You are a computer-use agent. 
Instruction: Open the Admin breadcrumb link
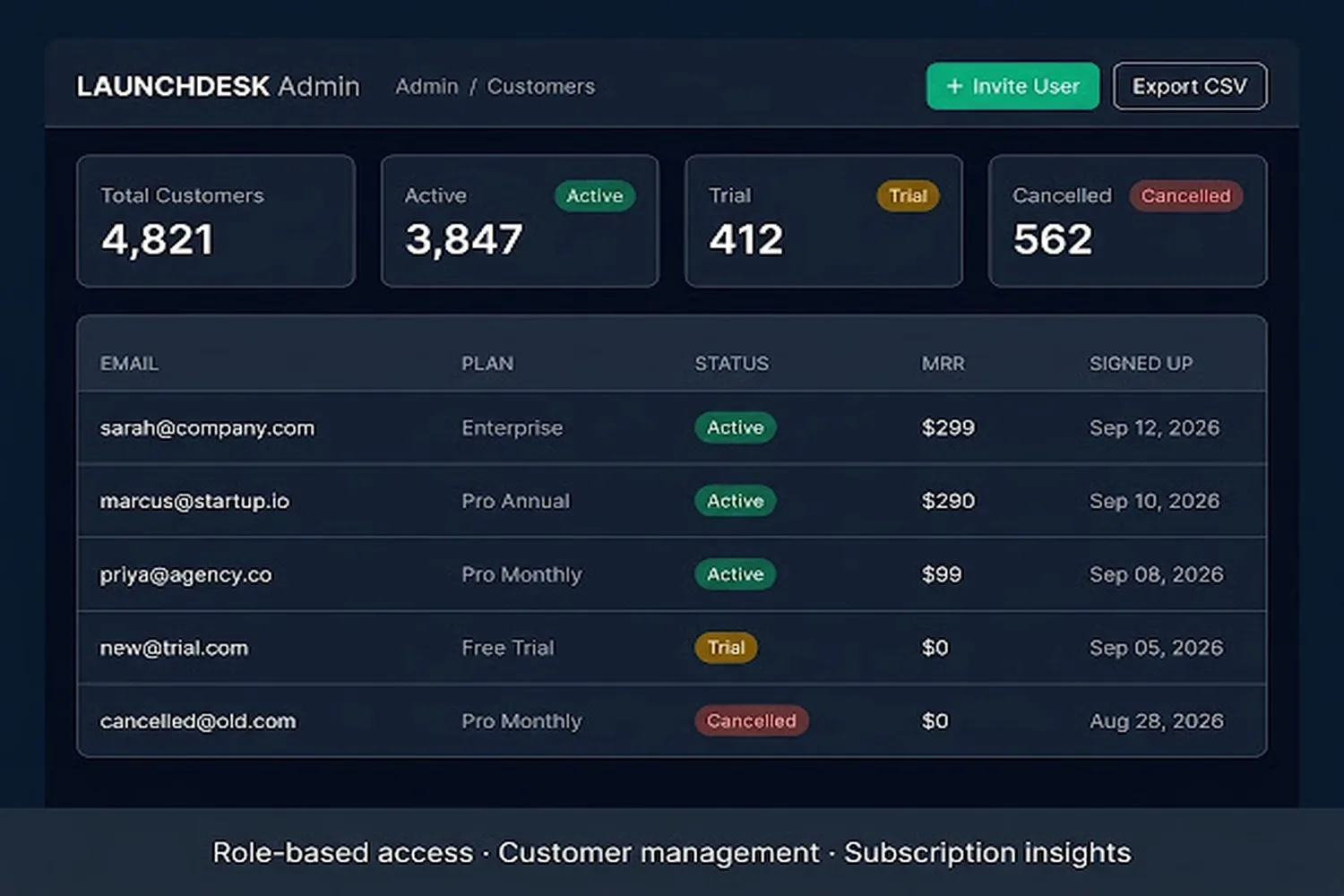(427, 86)
